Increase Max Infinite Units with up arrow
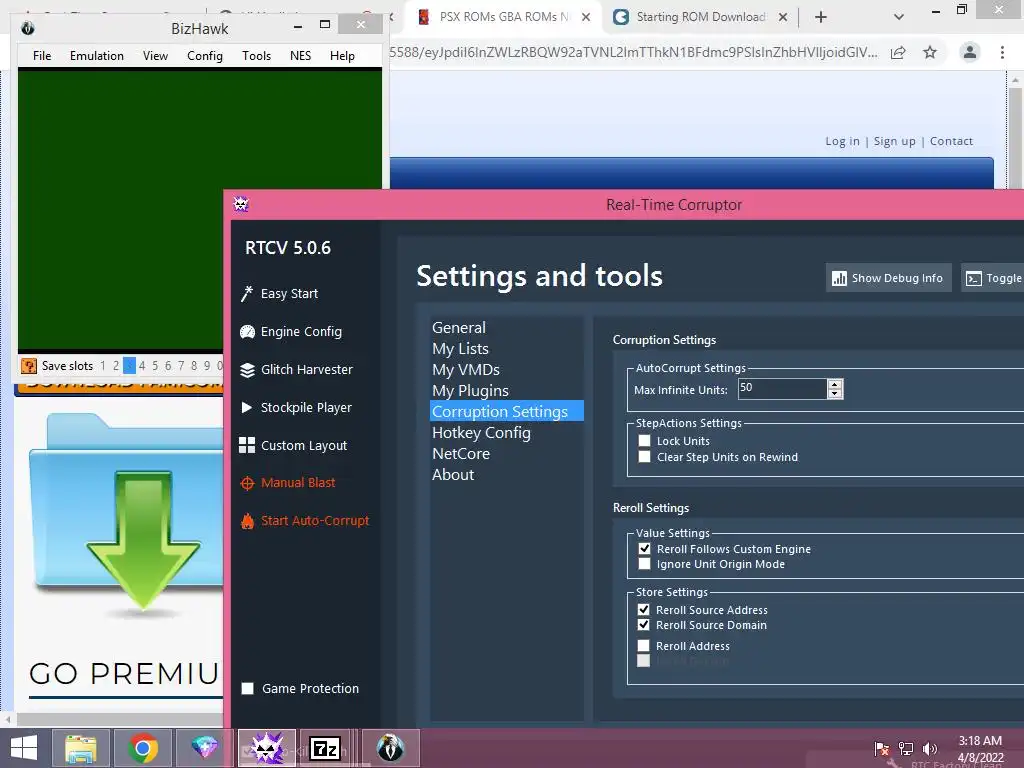Viewport: 1024px width, 768px height. point(835,385)
